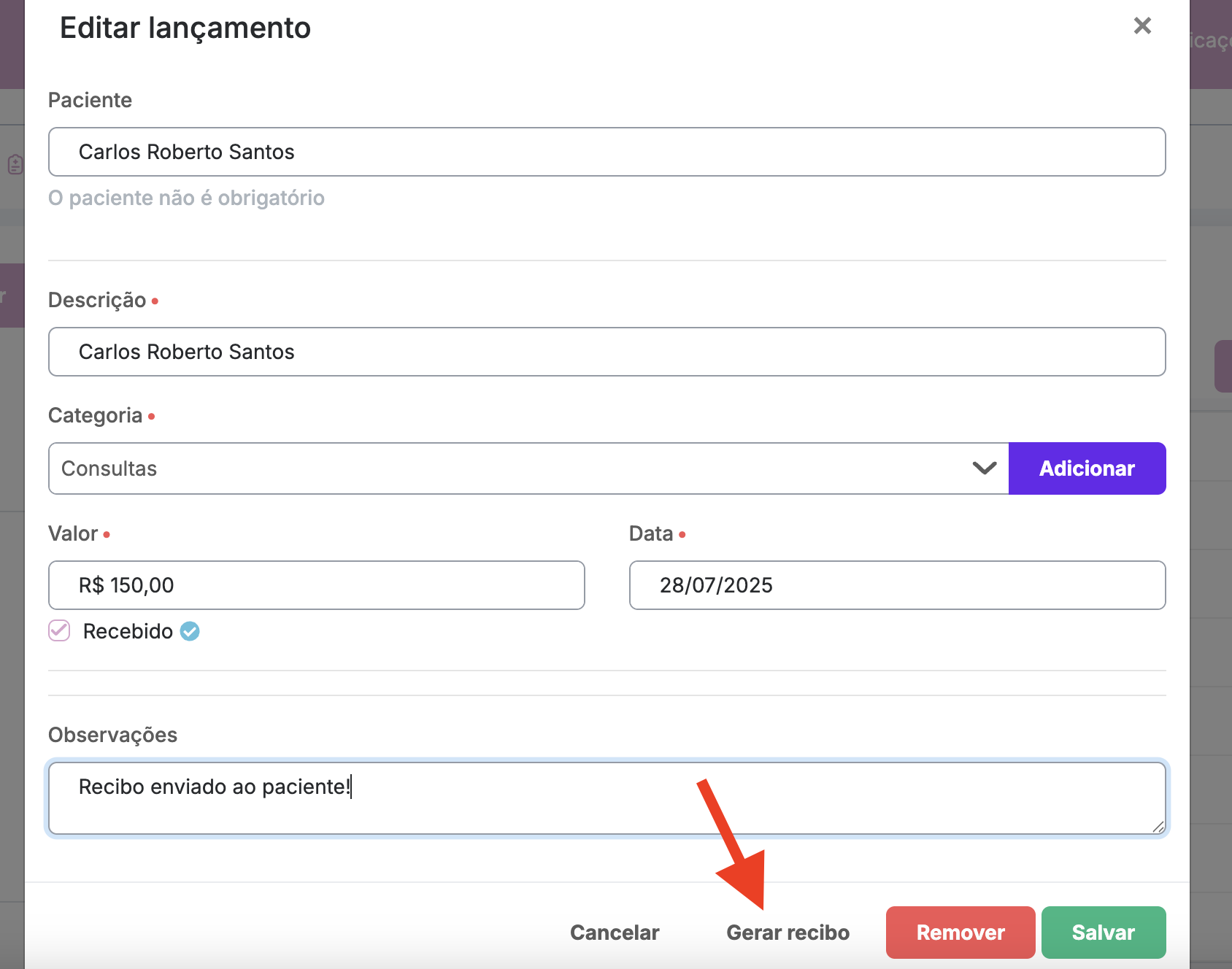Viewport: 1232px width, 969px height.
Task: Close the Editar lançamento dialog with X
Action: click(1142, 26)
